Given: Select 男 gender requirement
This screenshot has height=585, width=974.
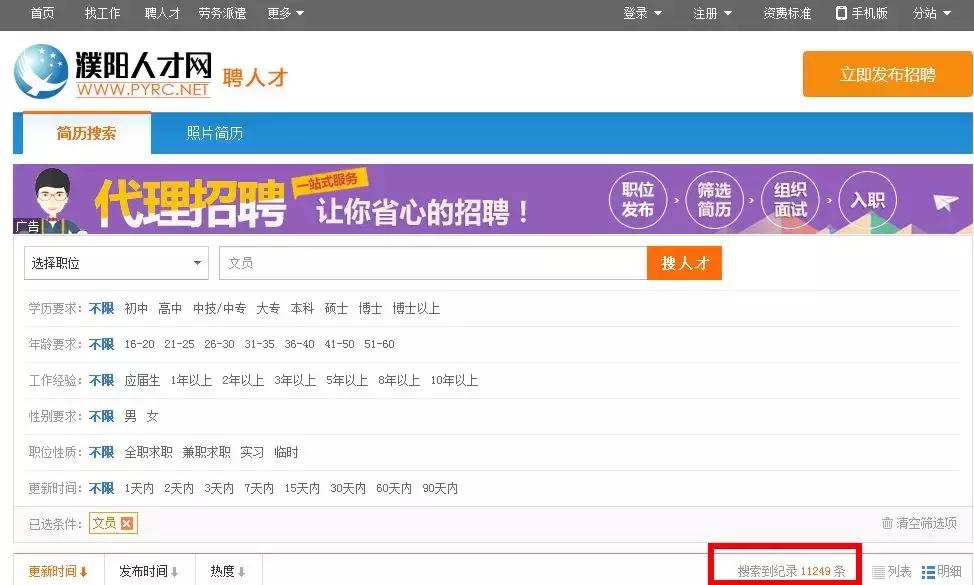Looking at the screenshot, I should (x=130, y=416).
